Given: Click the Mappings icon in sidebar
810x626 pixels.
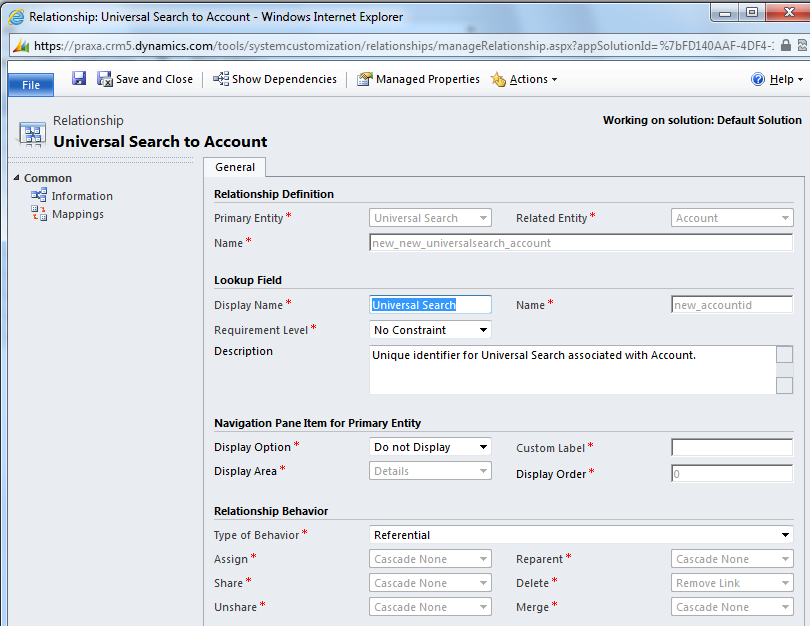Looking at the screenshot, I should [39, 213].
